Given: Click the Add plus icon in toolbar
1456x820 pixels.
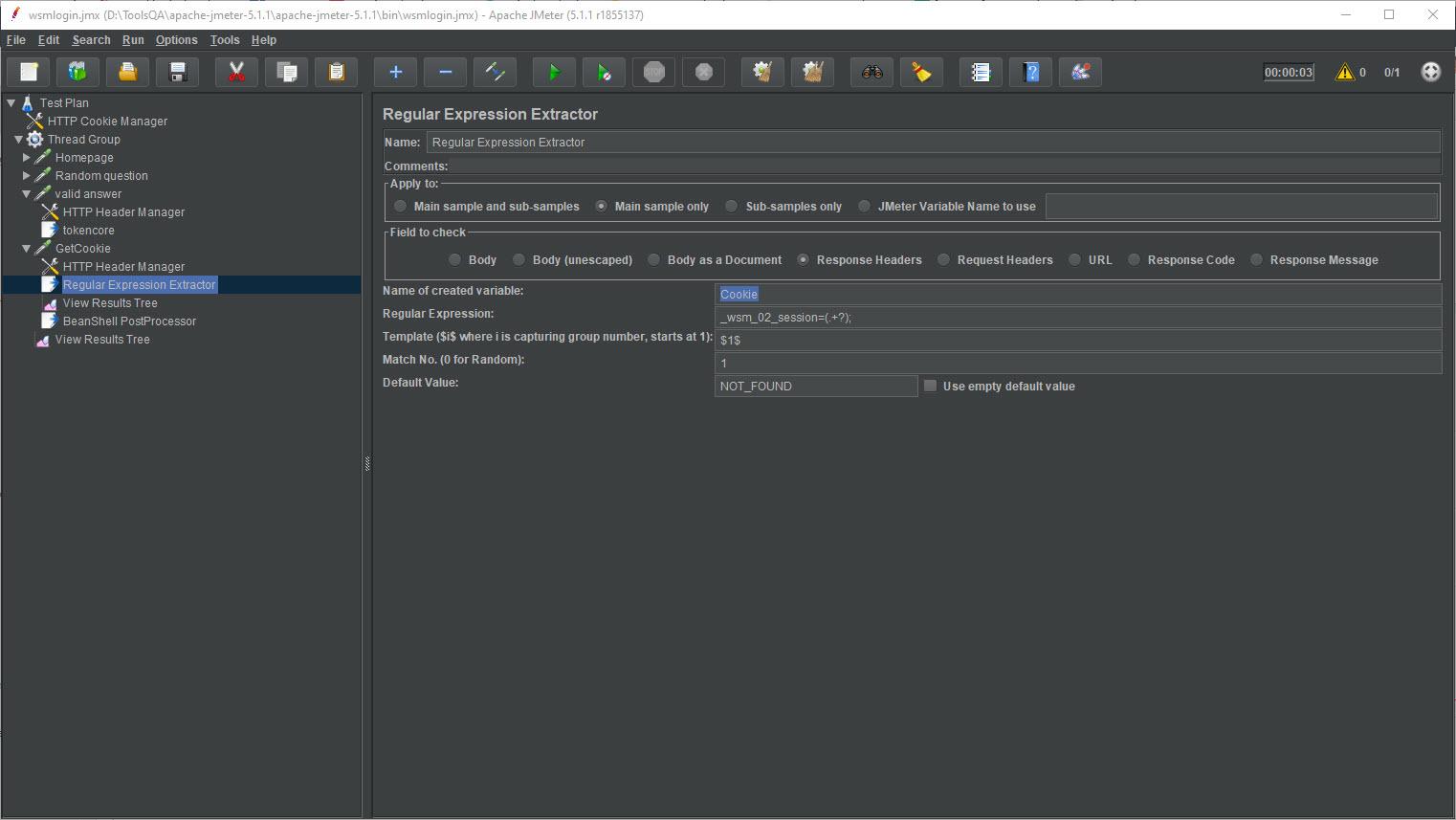Looking at the screenshot, I should [x=395, y=73].
